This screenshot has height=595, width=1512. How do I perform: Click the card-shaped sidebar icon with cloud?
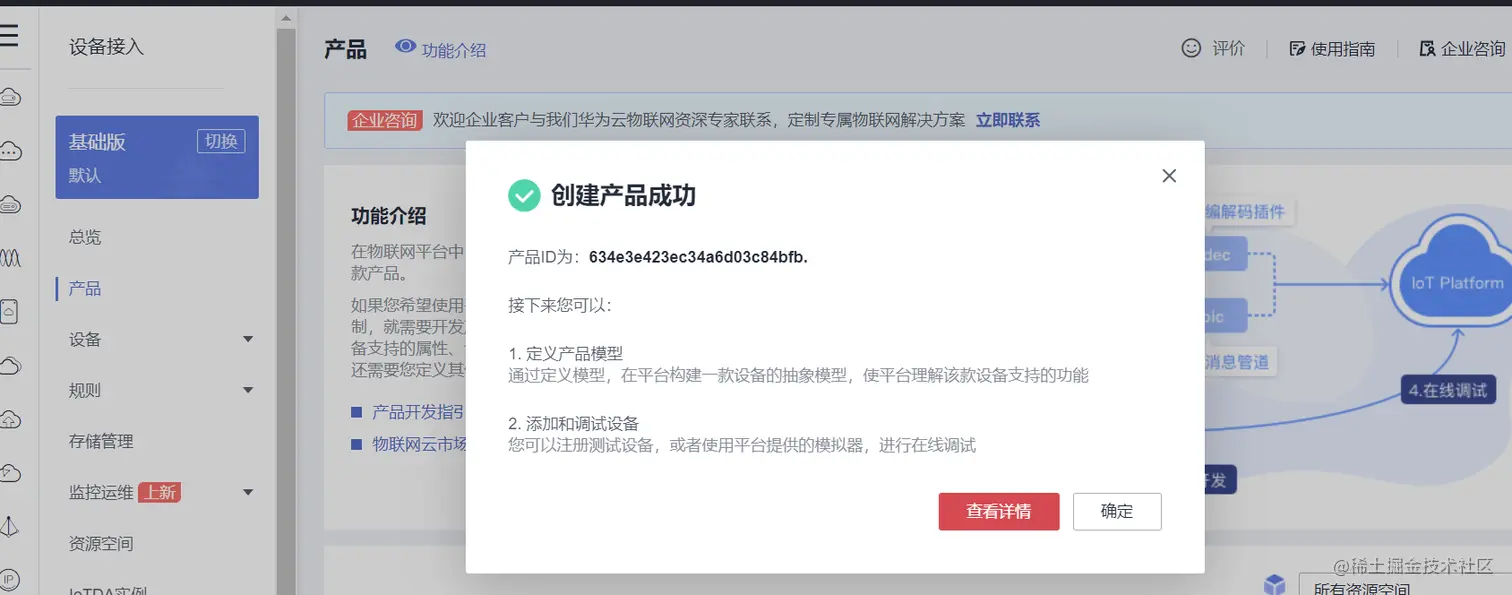click(x=9, y=311)
